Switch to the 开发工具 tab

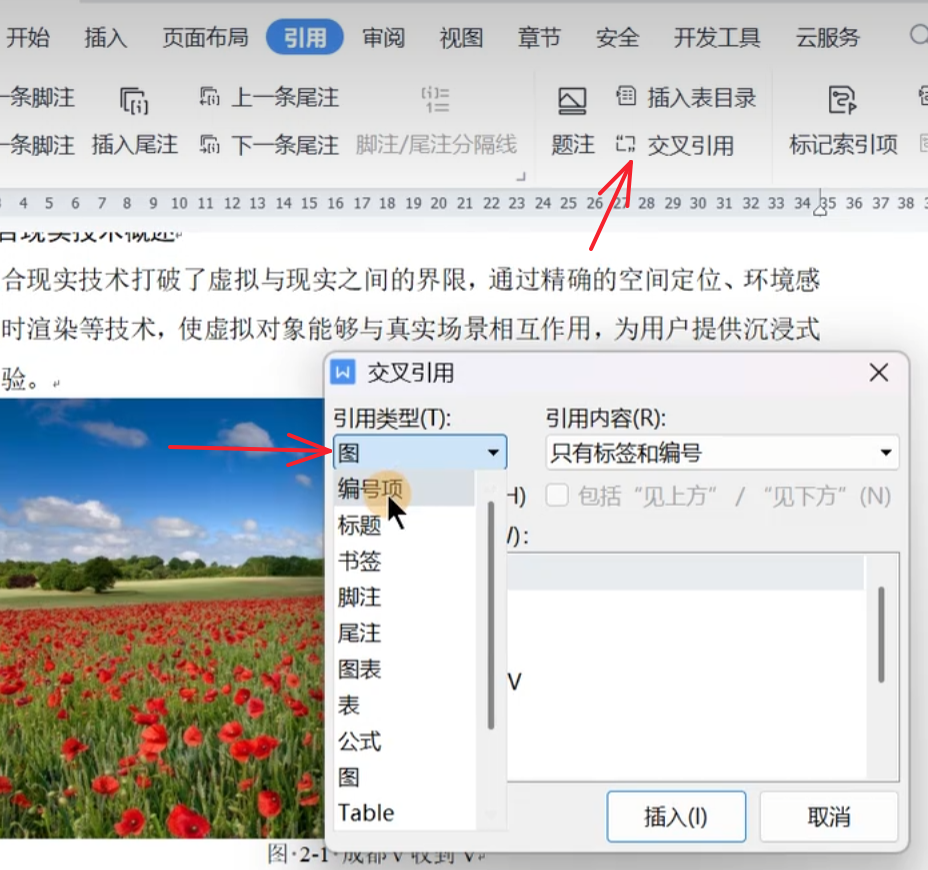[x=717, y=38]
